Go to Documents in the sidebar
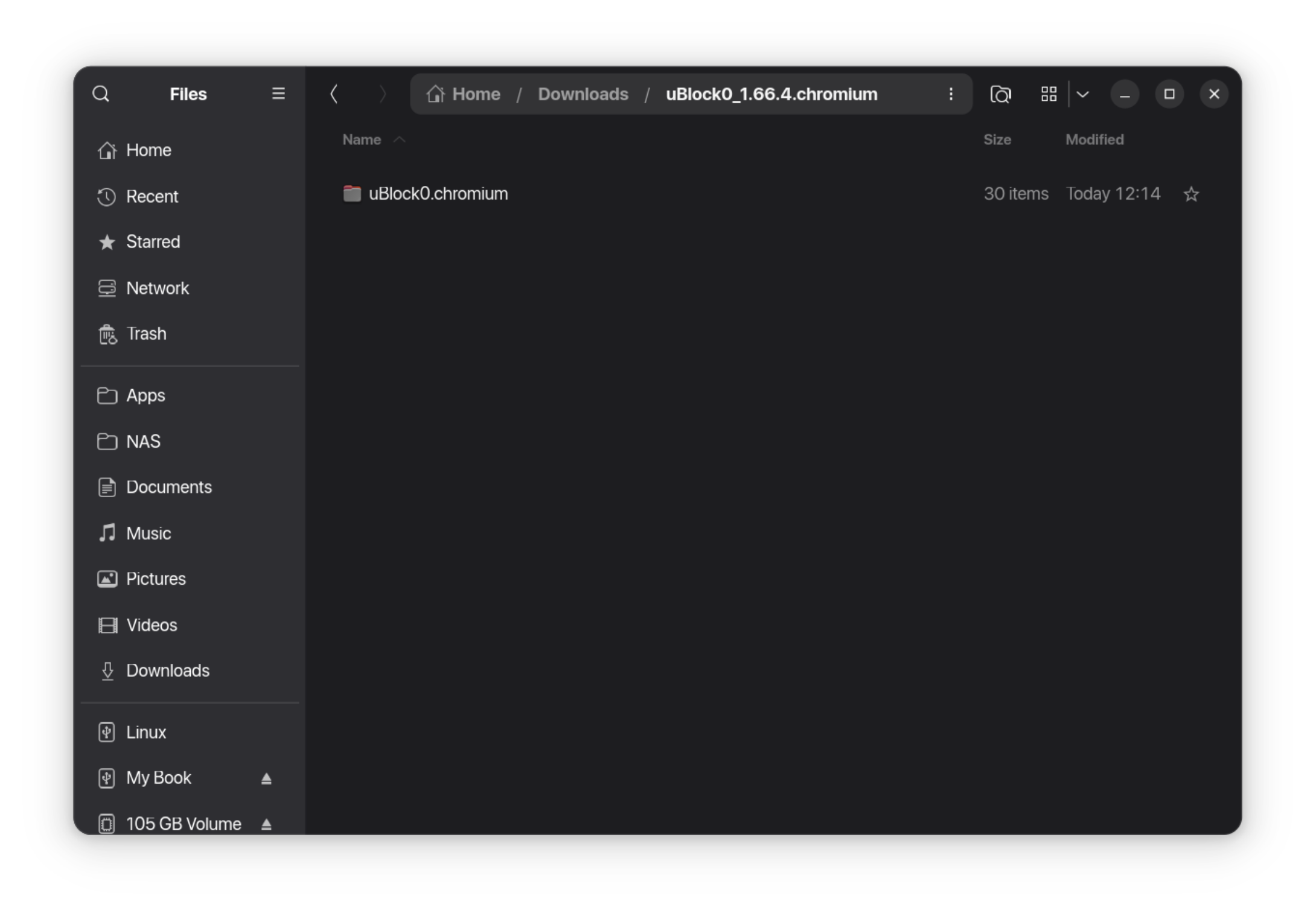1316x916 pixels. point(190,488)
